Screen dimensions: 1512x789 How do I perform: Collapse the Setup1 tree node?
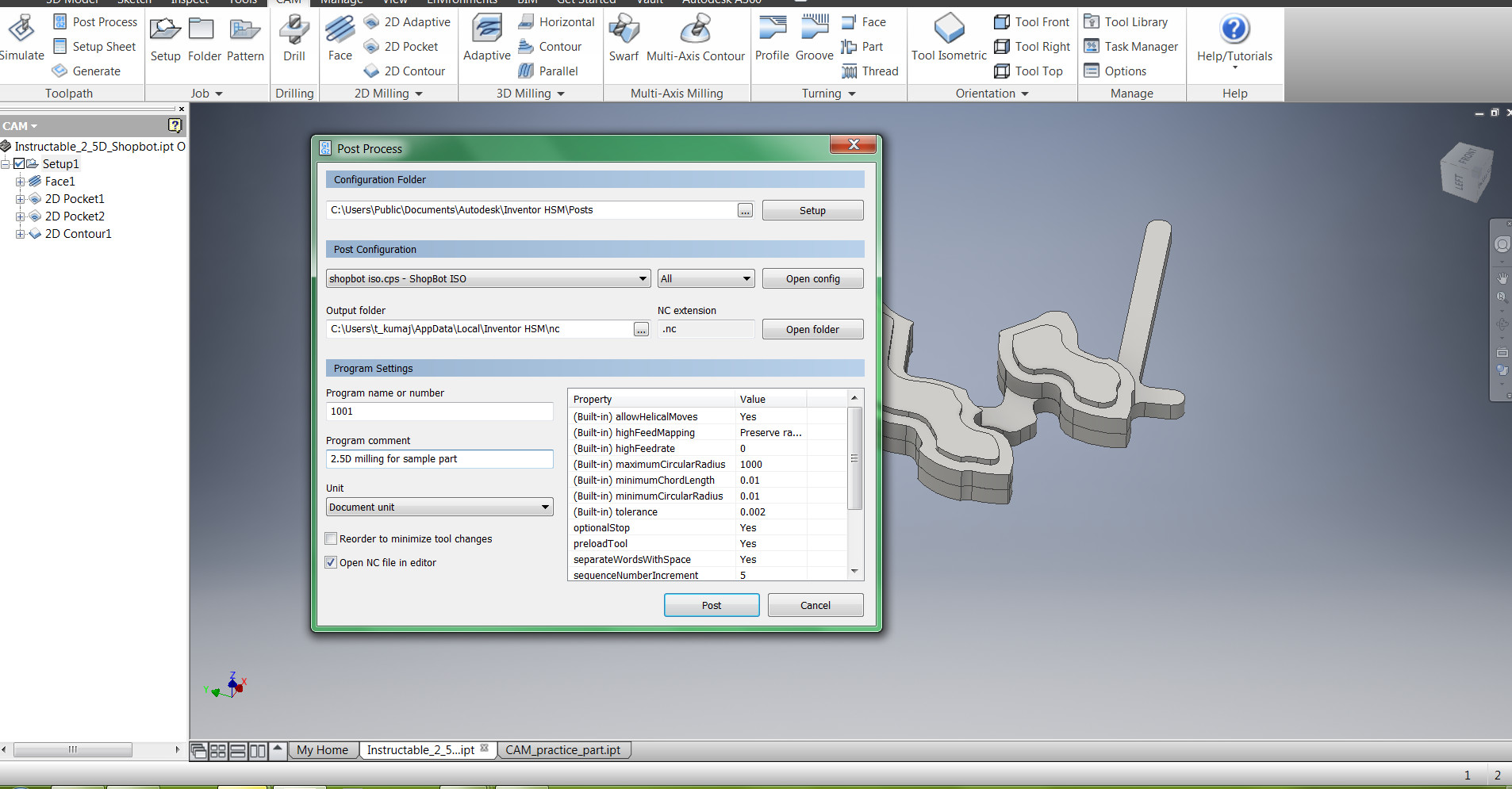5,164
